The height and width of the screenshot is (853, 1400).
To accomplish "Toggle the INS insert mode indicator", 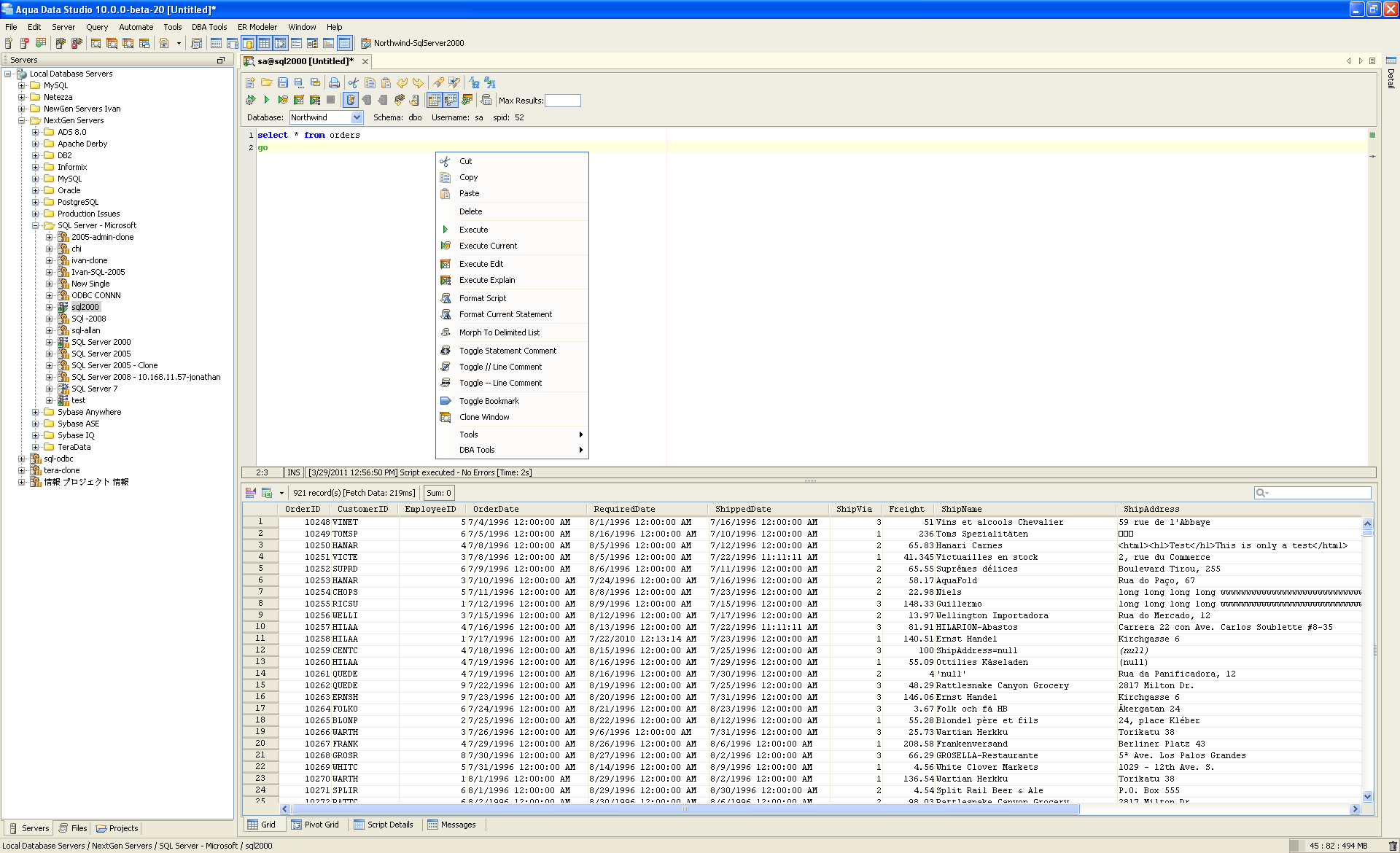I will click(x=293, y=472).
